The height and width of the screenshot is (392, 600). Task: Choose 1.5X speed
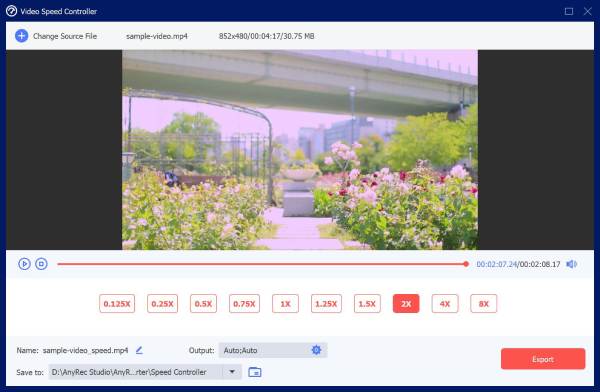coord(367,304)
